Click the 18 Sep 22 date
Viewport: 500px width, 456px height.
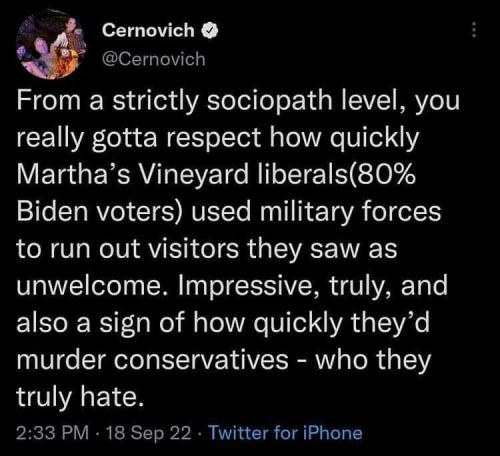[x=149, y=433]
